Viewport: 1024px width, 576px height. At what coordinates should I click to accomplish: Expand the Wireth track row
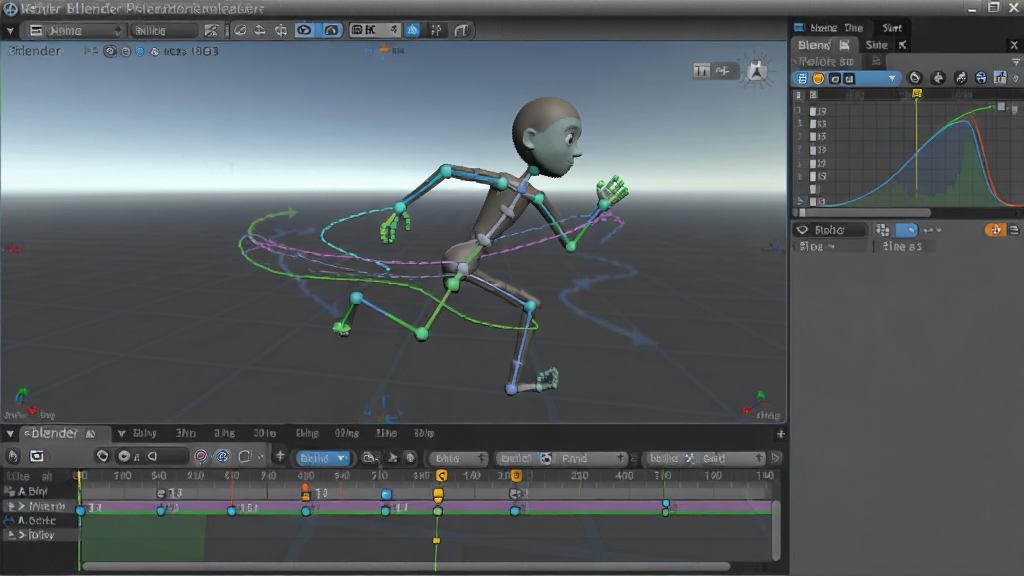pyautogui.click(x=21, y=506)
